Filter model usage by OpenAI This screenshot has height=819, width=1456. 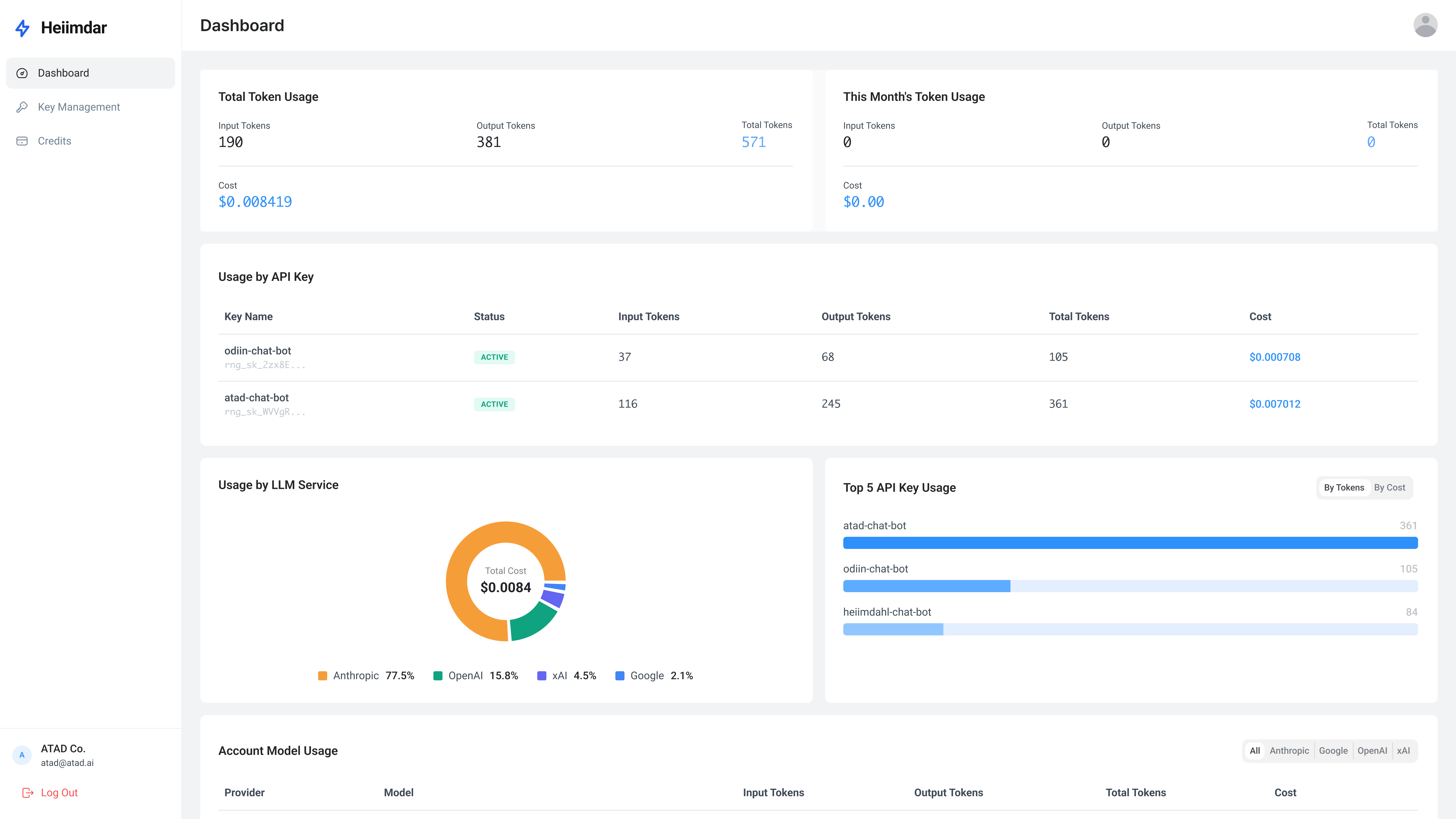pos(1372,751)
